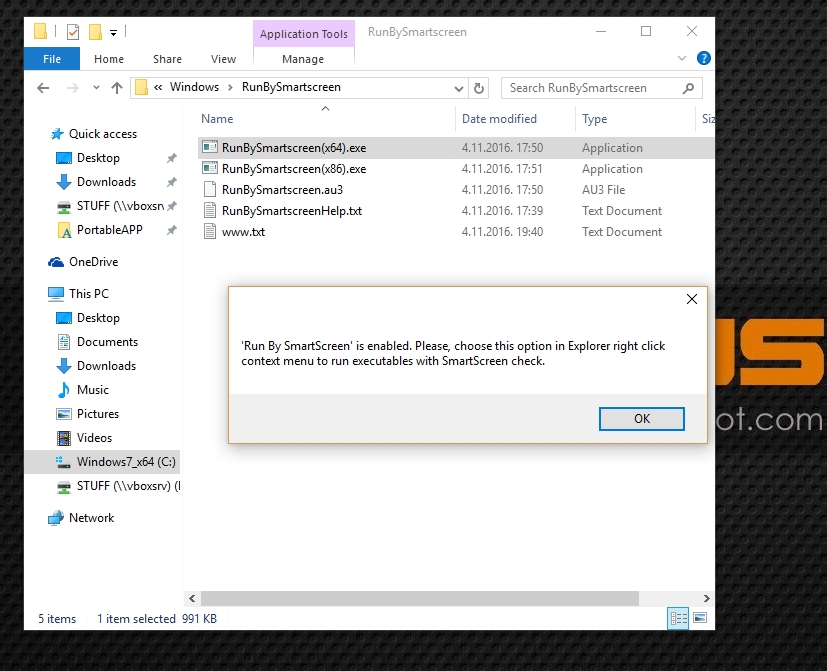Go up one folder level arrow
827x671 pixels.
117,88
